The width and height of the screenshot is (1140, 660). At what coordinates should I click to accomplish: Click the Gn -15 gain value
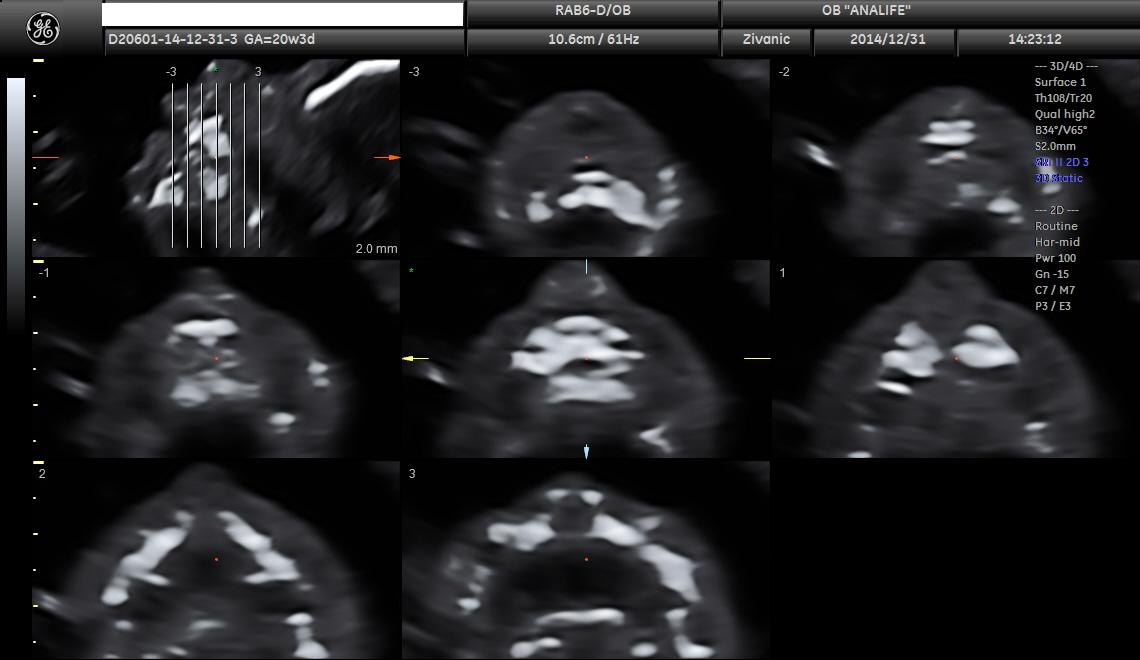[x=1052, y=274]
